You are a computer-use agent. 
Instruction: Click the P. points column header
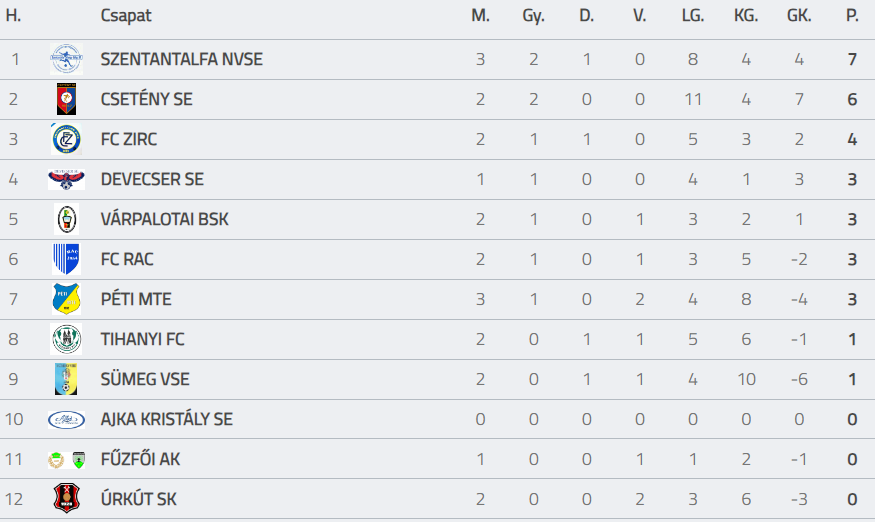tap(852, 16)
